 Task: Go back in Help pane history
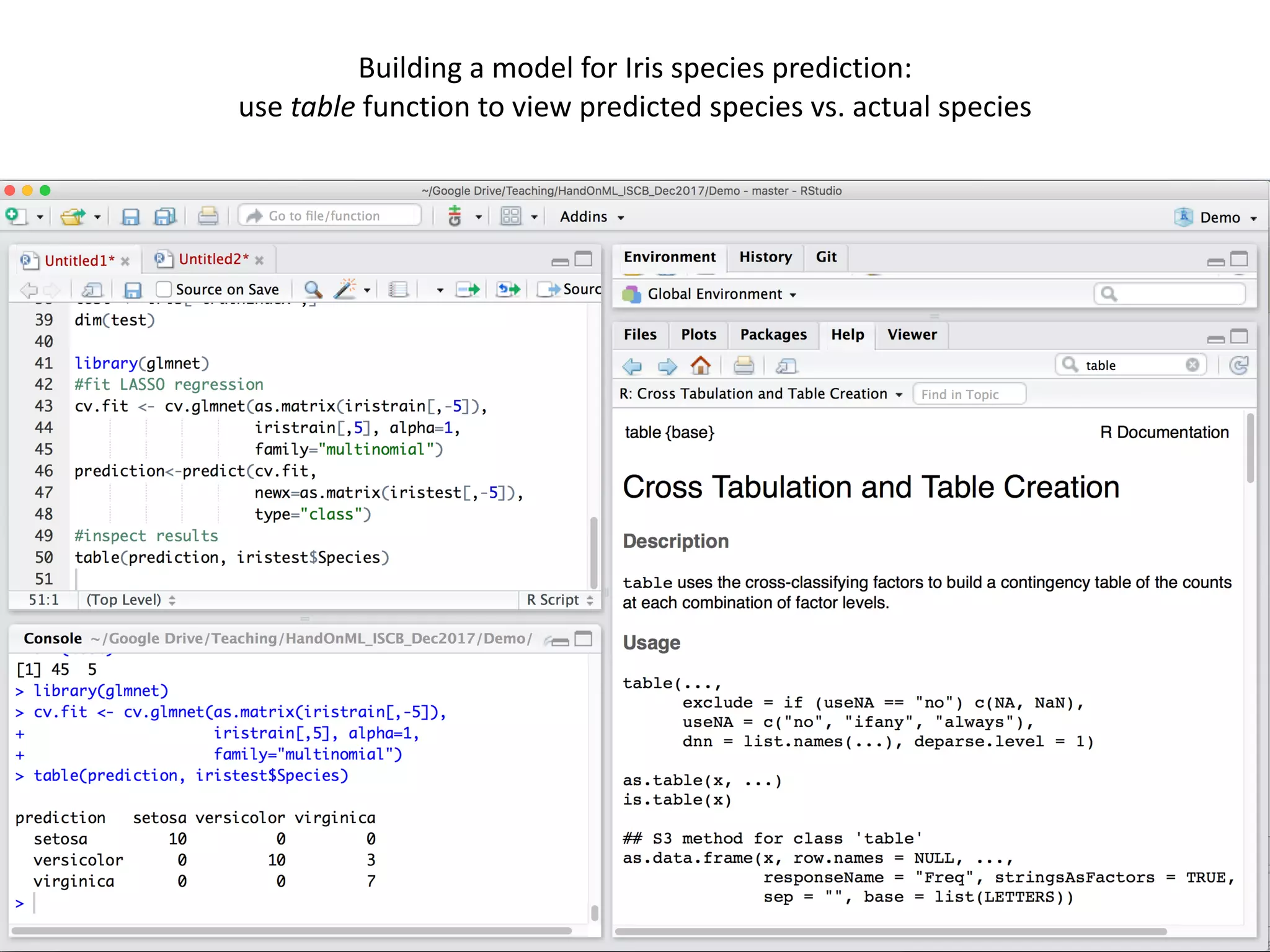pos(632,366)
